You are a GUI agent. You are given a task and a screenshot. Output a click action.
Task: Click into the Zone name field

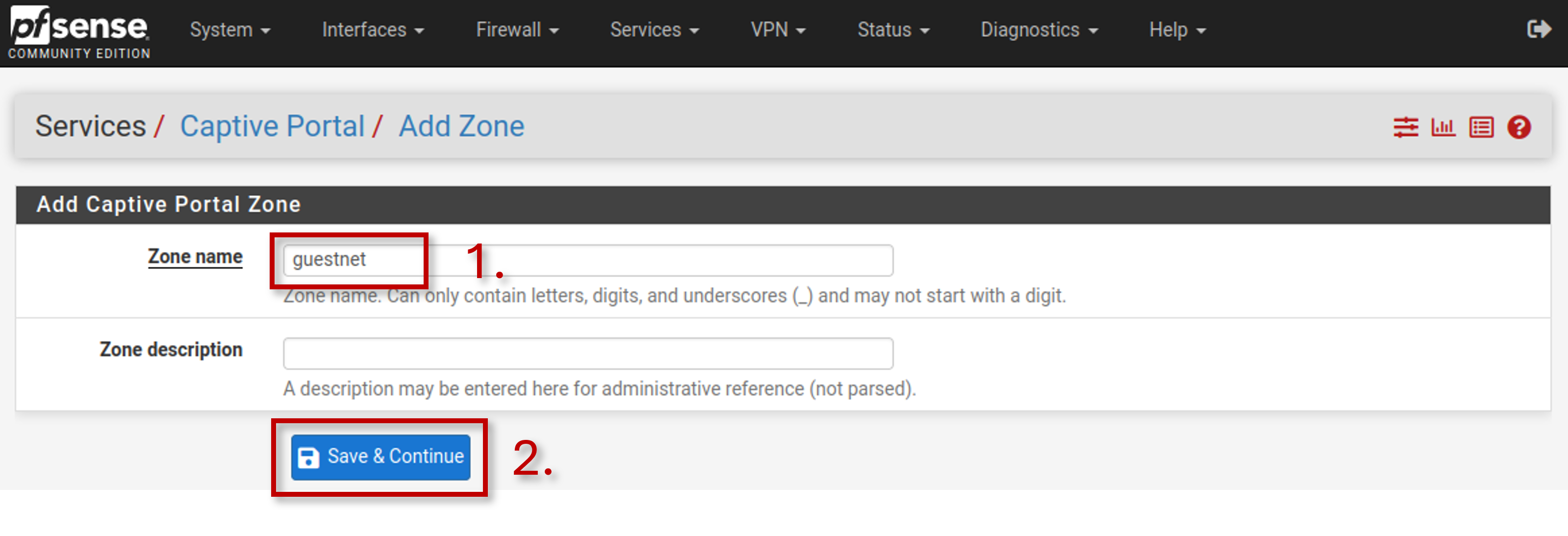pos(588,260)
